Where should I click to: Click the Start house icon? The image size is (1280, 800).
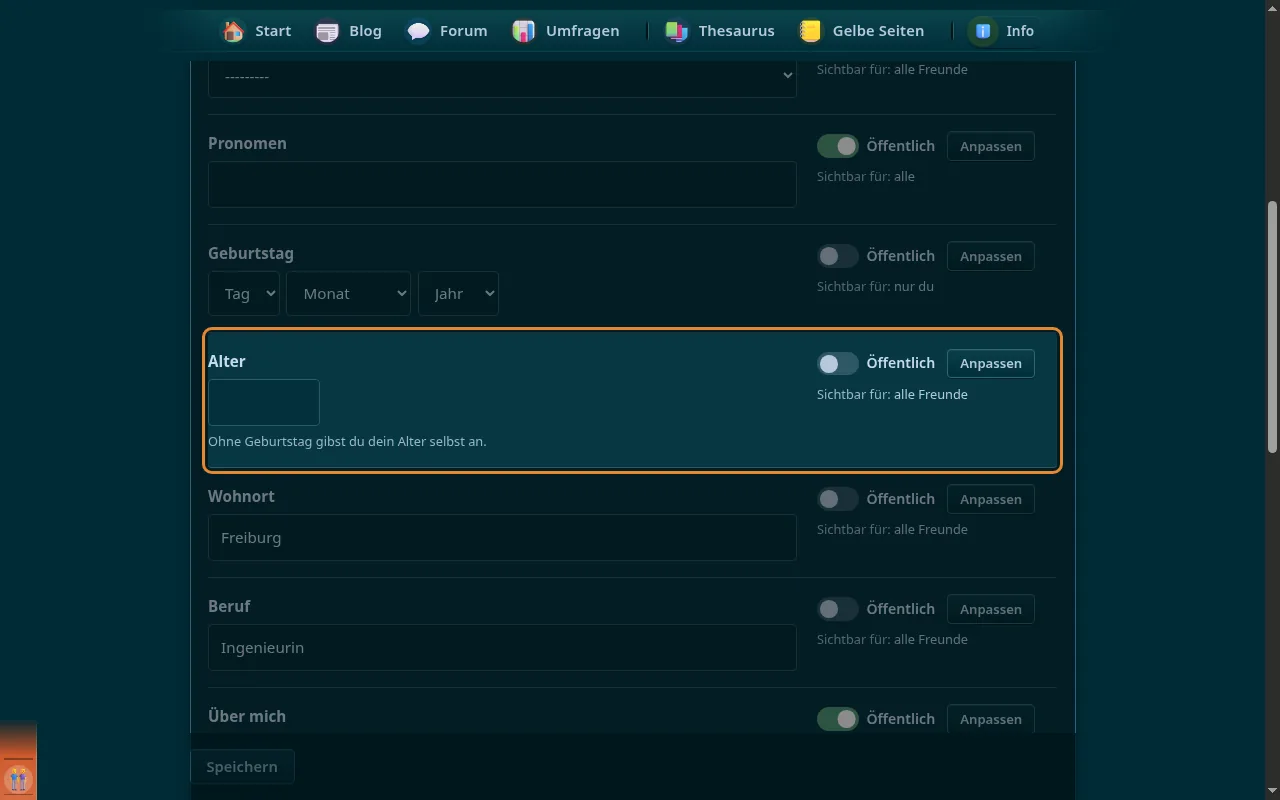pyautogui.click(x=233, y=31)
